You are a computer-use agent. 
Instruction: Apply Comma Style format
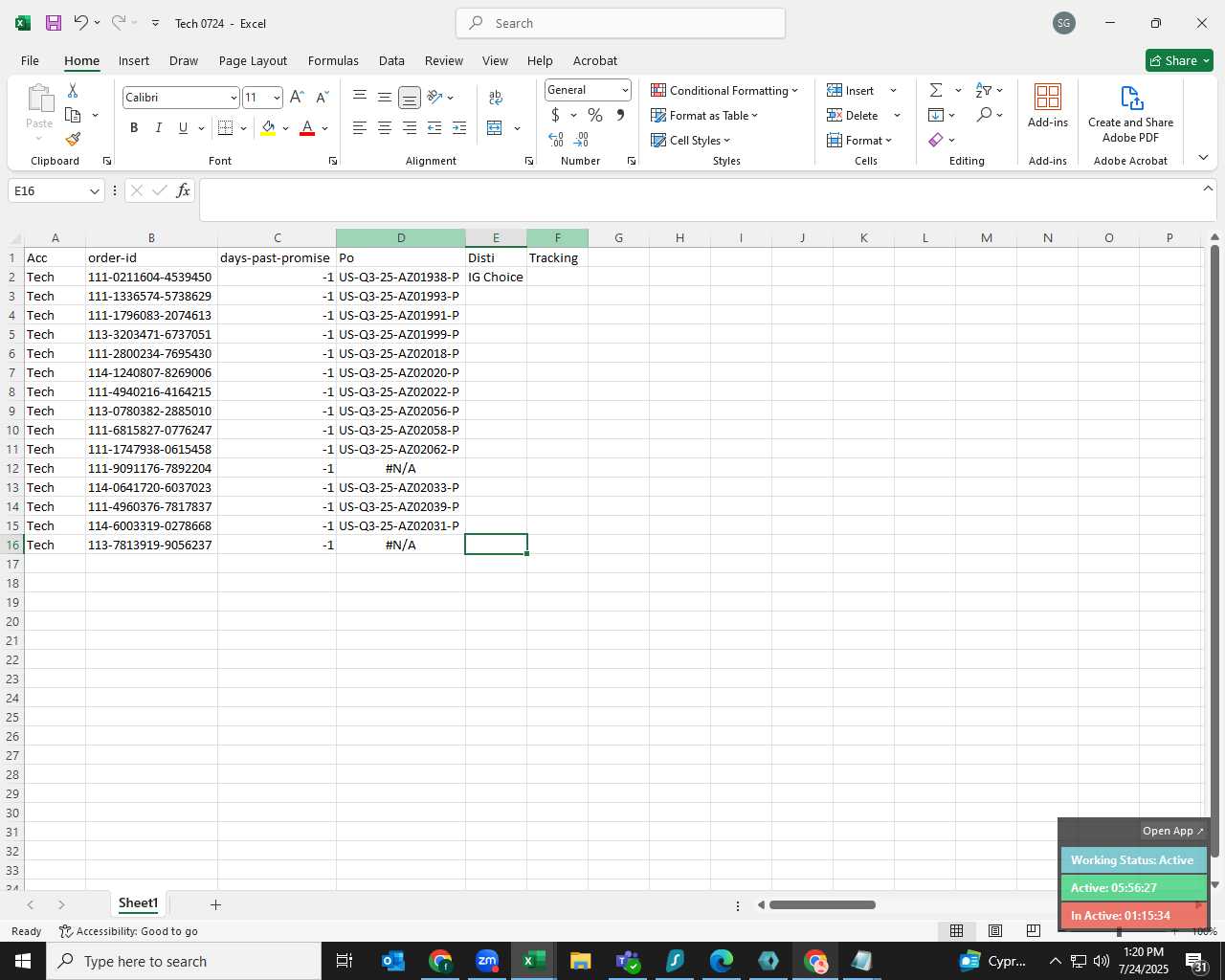coord(620,115)
